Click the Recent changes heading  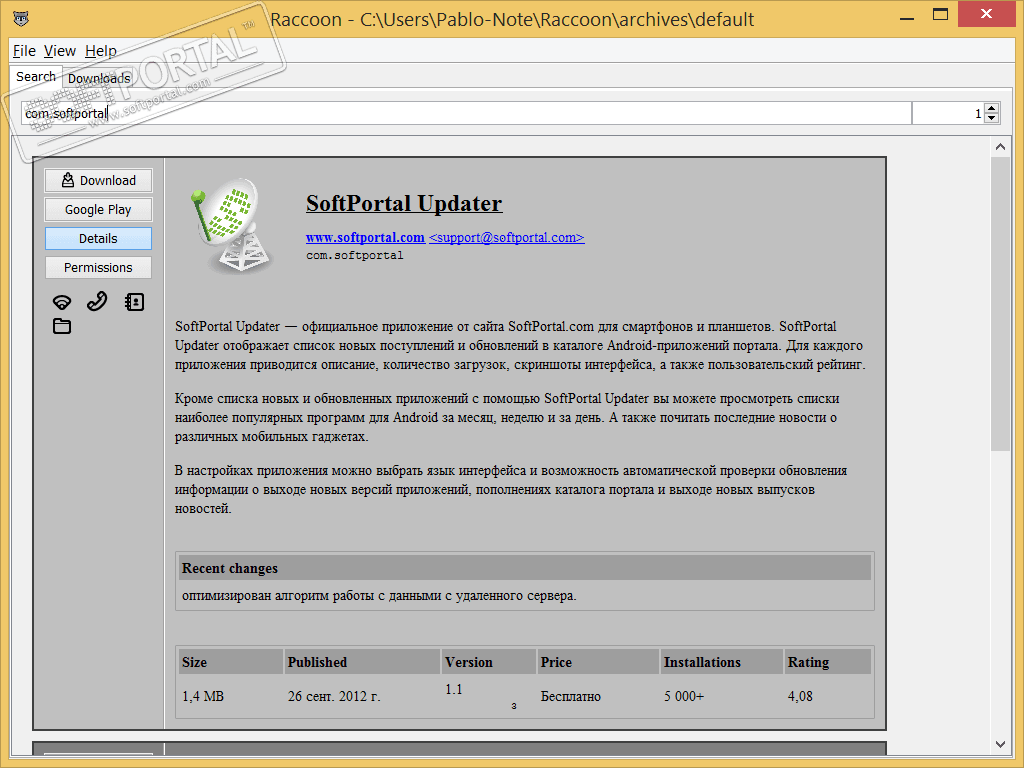point(230,568)
